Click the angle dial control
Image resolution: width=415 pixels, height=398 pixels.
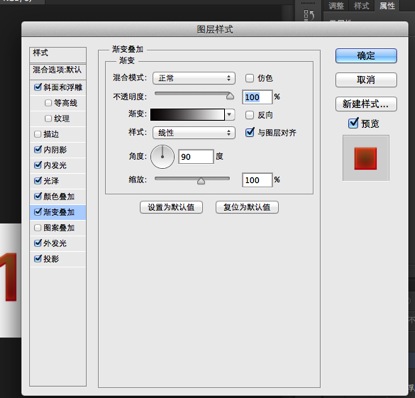click(162, 156)
